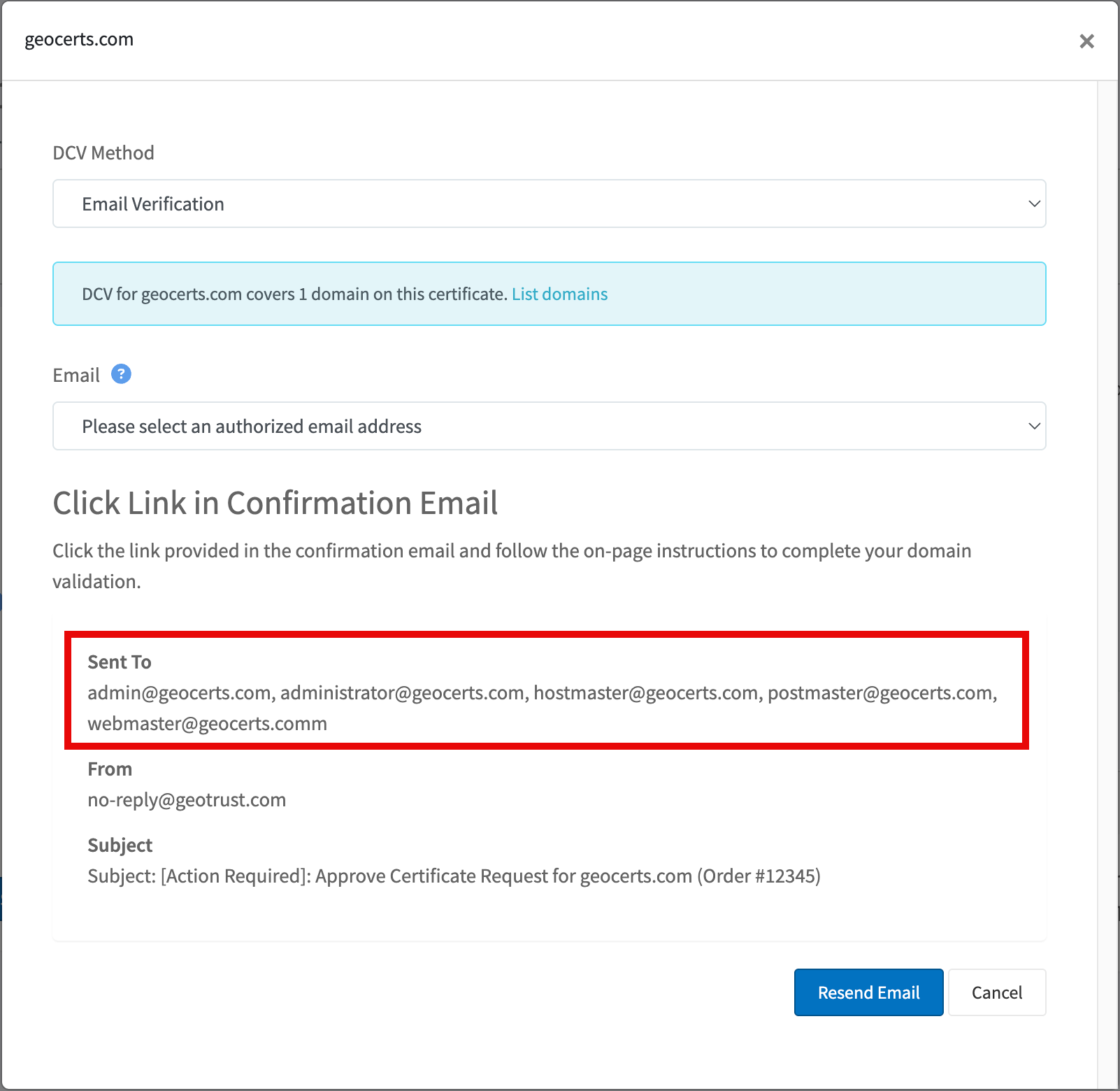Click the Email help question mark icon

[121, 374]
